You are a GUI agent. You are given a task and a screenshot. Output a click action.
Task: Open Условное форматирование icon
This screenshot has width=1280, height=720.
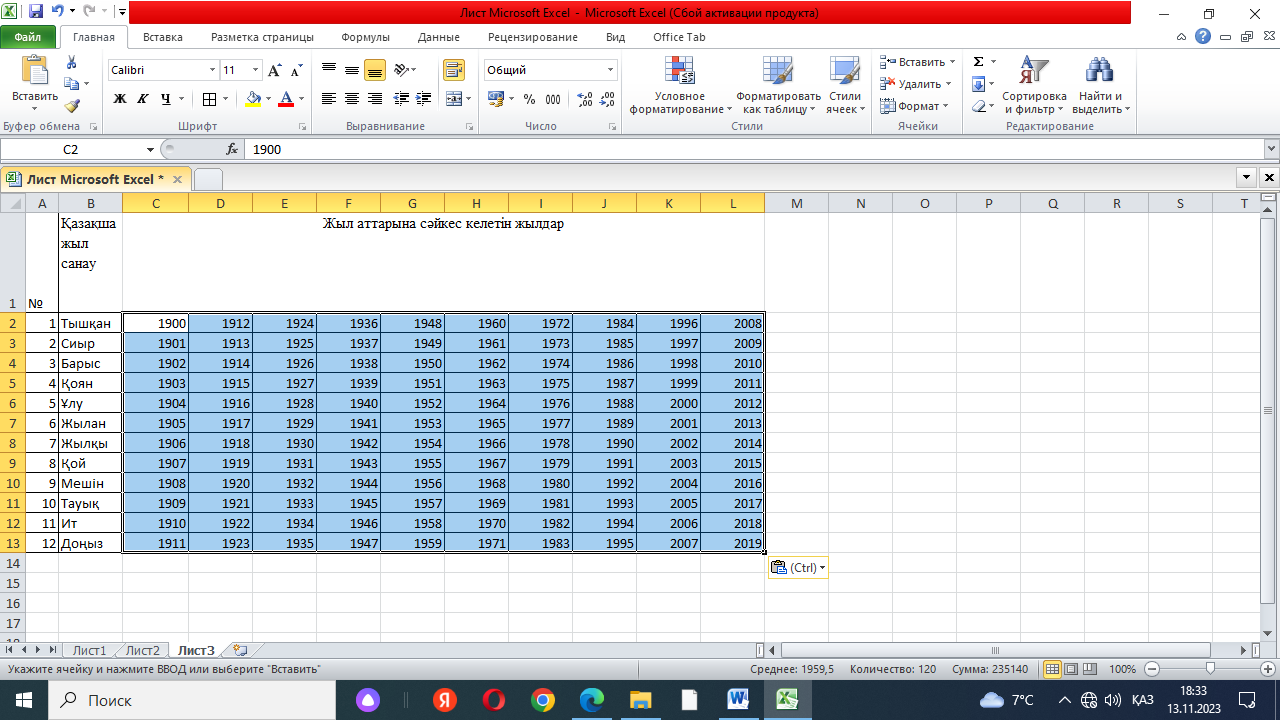pyautogui.click(x=681, y=86)
